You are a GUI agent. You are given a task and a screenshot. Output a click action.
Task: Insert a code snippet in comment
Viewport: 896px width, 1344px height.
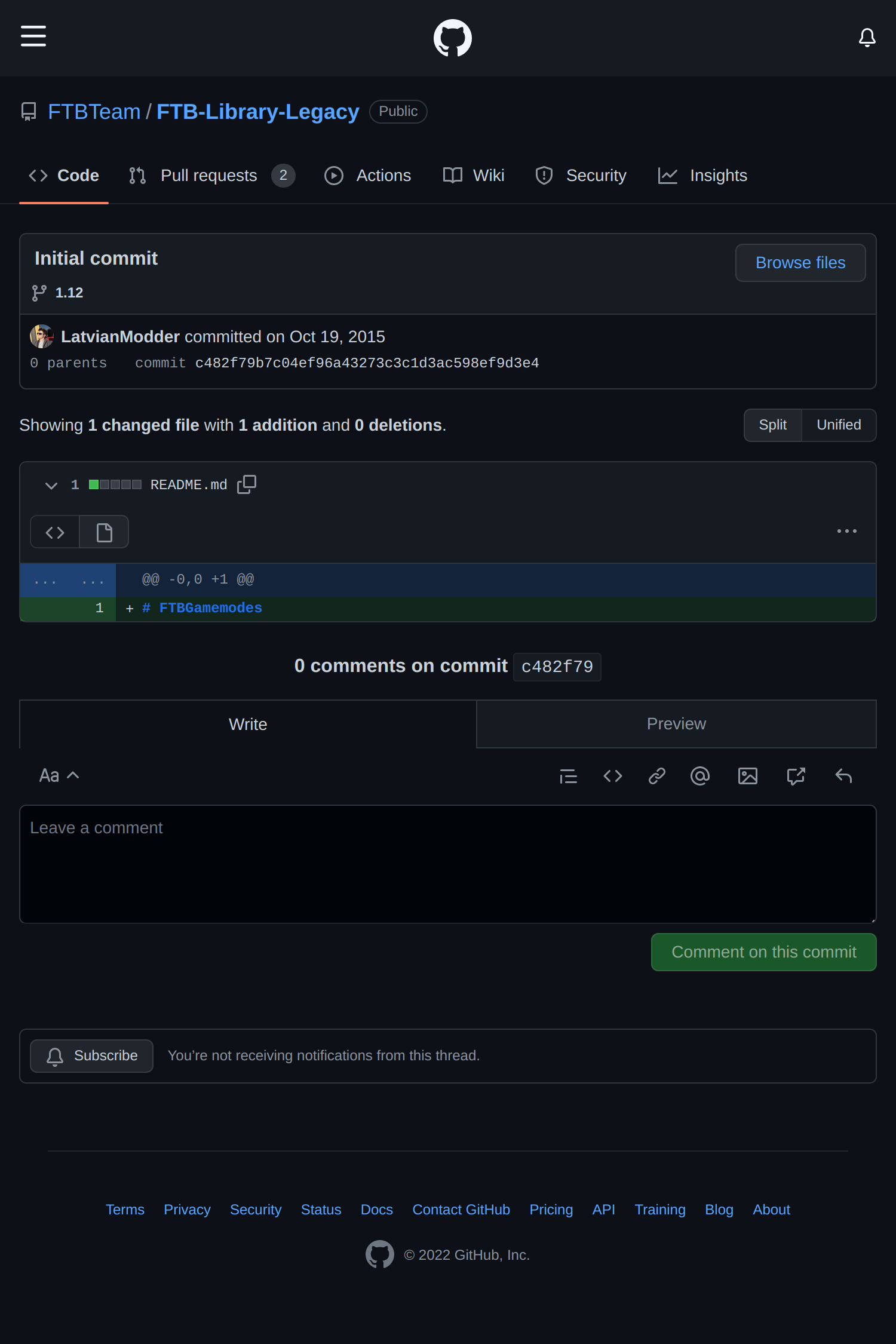(x=613, y=776)
